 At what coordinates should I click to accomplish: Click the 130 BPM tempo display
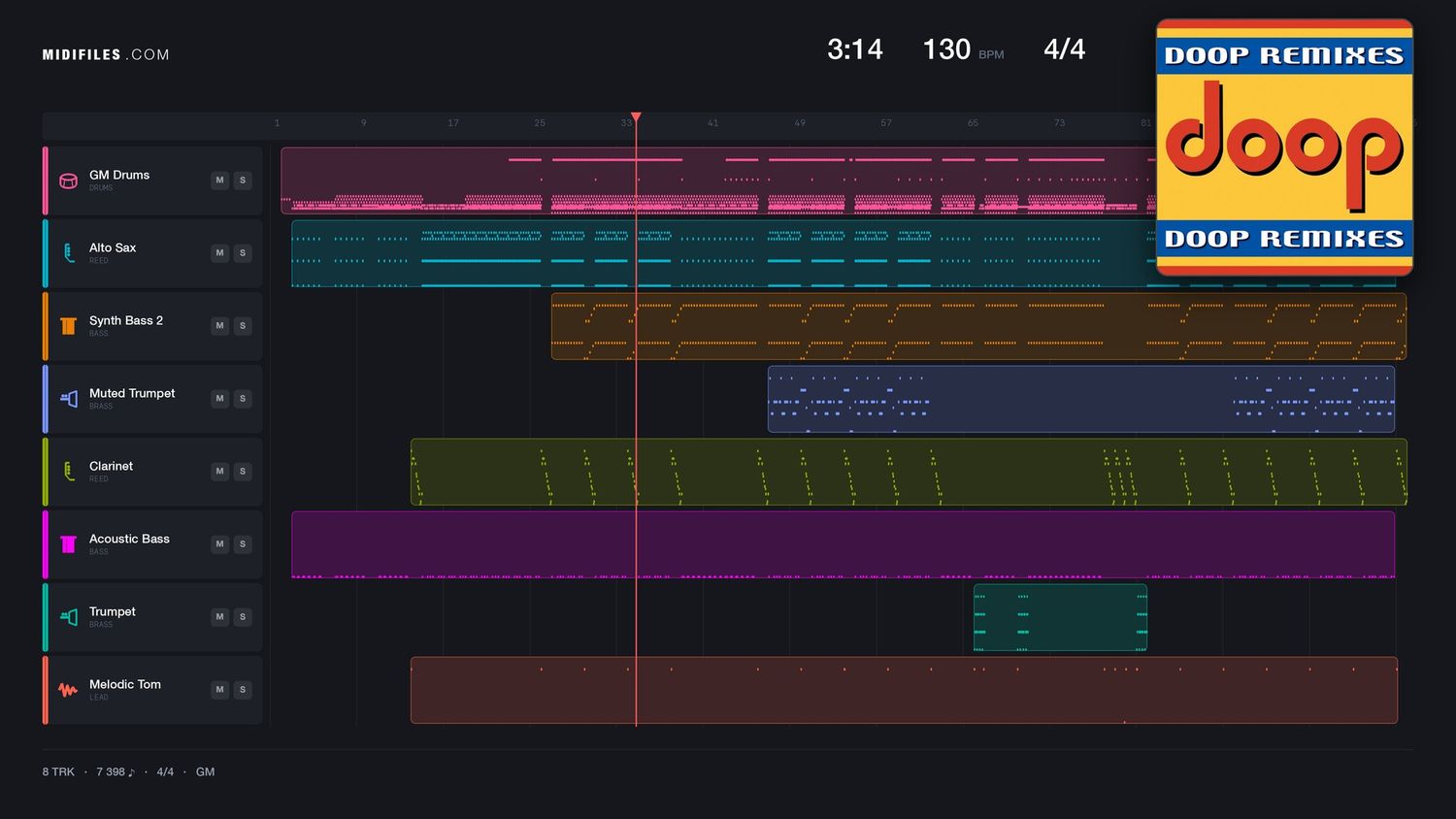[x=963, y=49]
